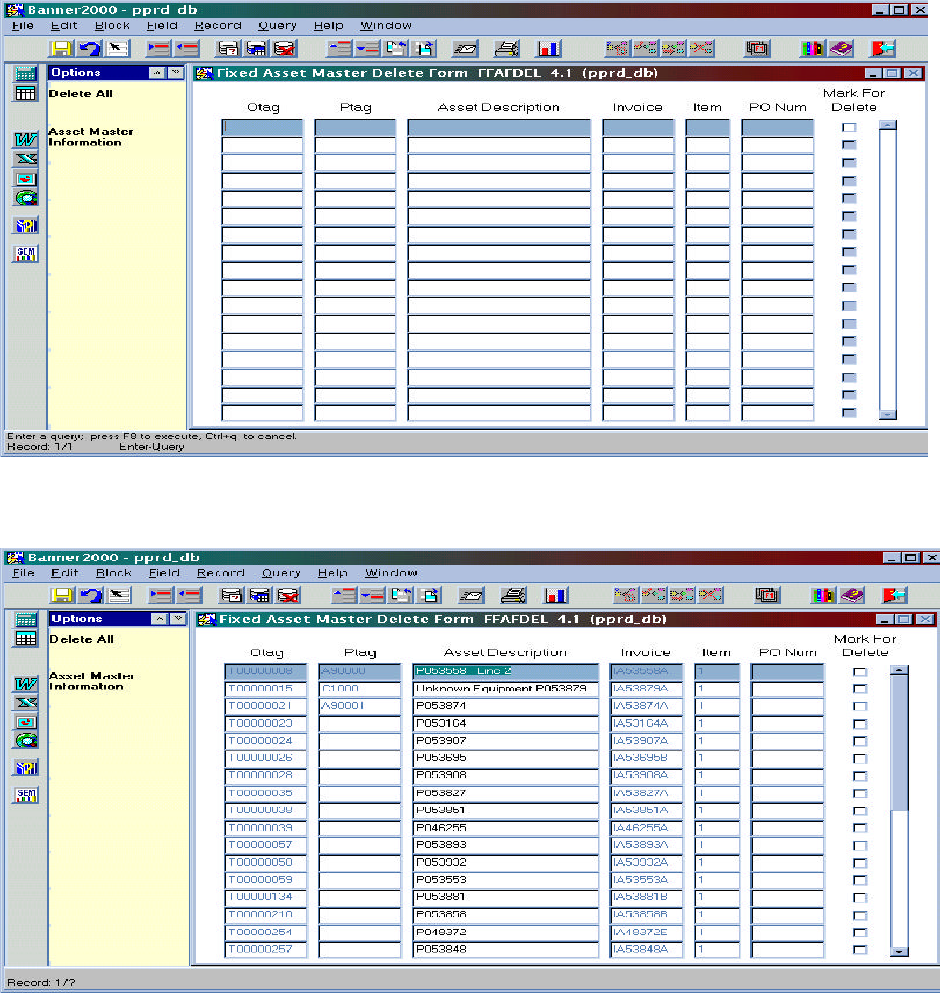Click Select icon in the empty query window toolbar
The image size is (940, 993).
(x=118, y=49)
